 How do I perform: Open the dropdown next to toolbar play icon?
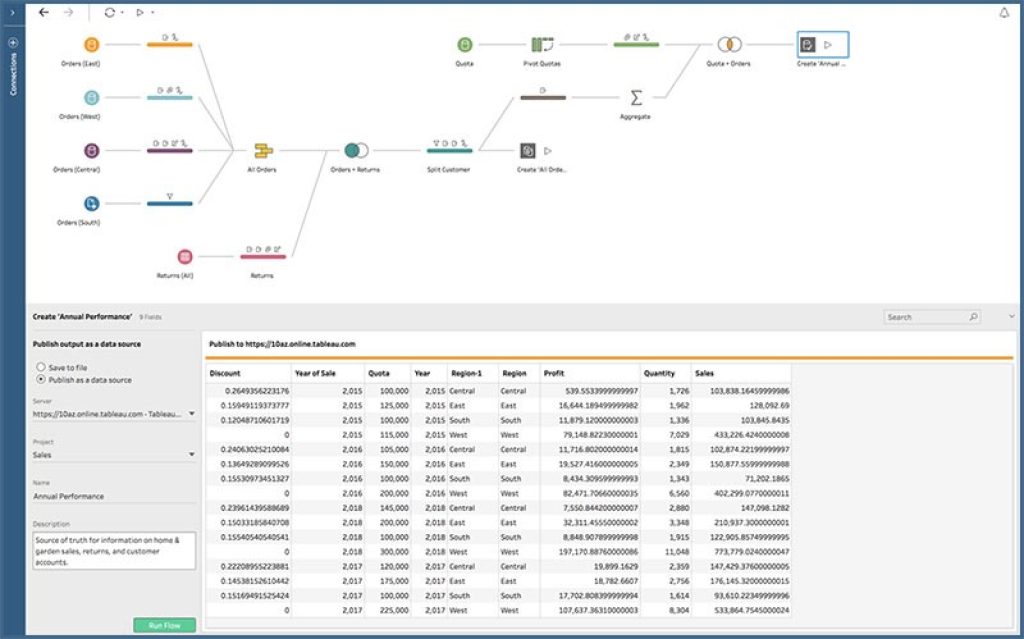(153, 12)
